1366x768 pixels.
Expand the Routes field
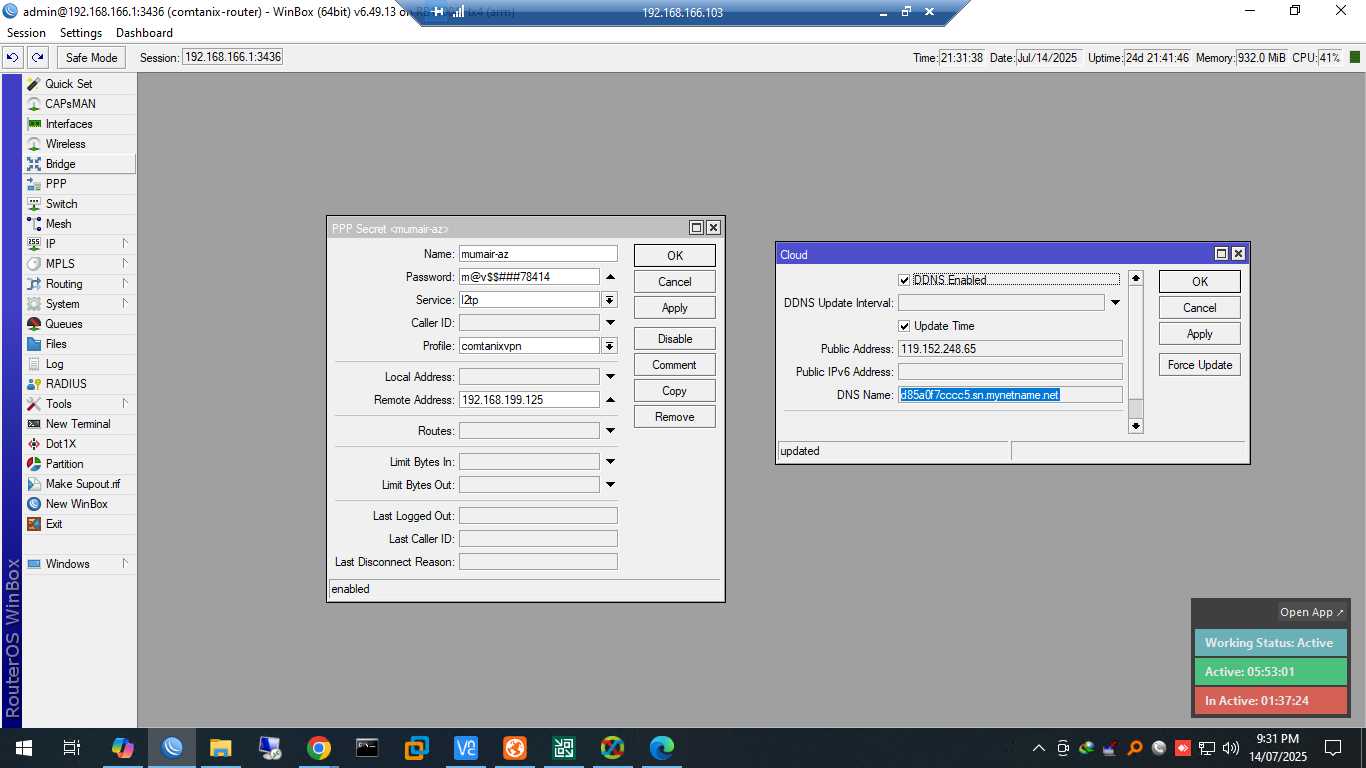tap(611, 431)
